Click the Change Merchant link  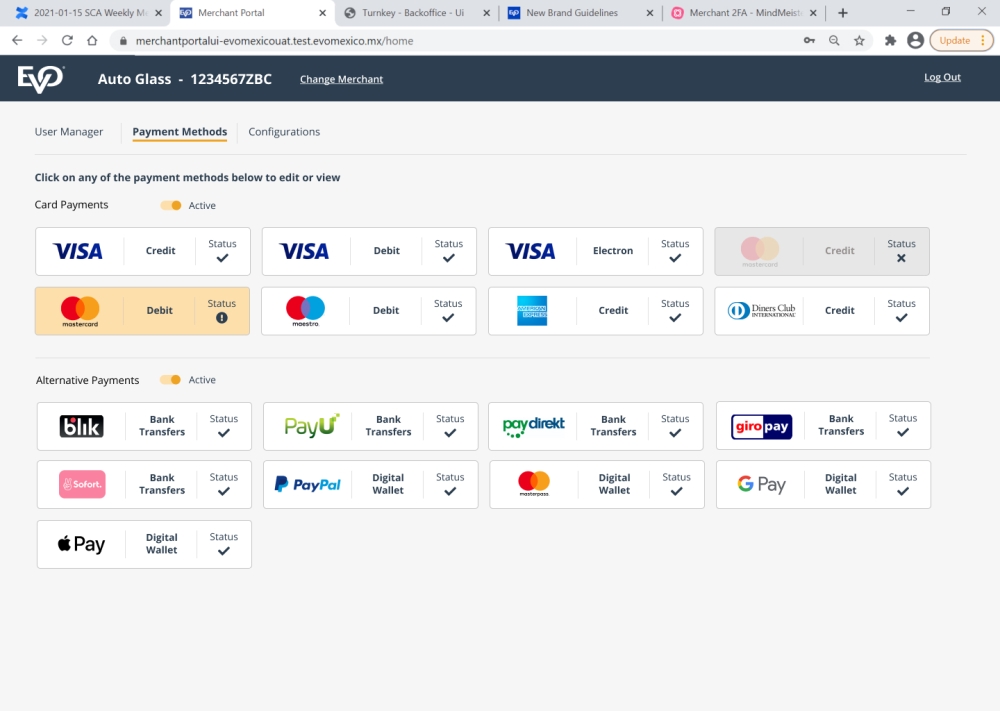tap(342, 79)
